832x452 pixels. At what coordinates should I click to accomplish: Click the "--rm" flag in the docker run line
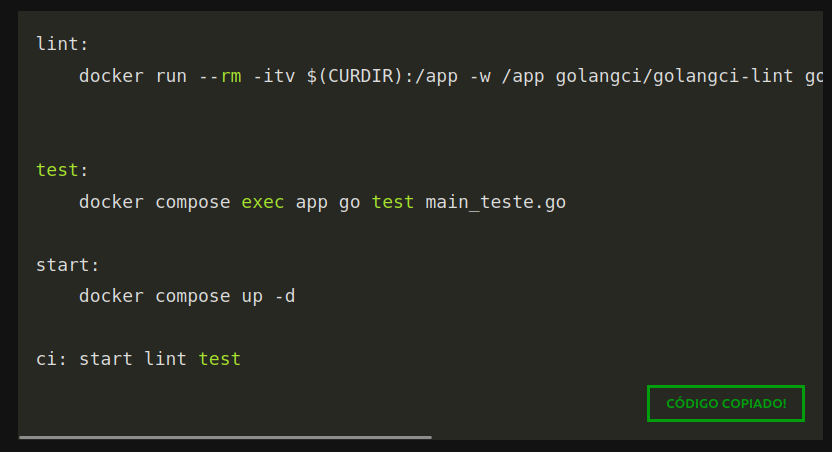220,77
